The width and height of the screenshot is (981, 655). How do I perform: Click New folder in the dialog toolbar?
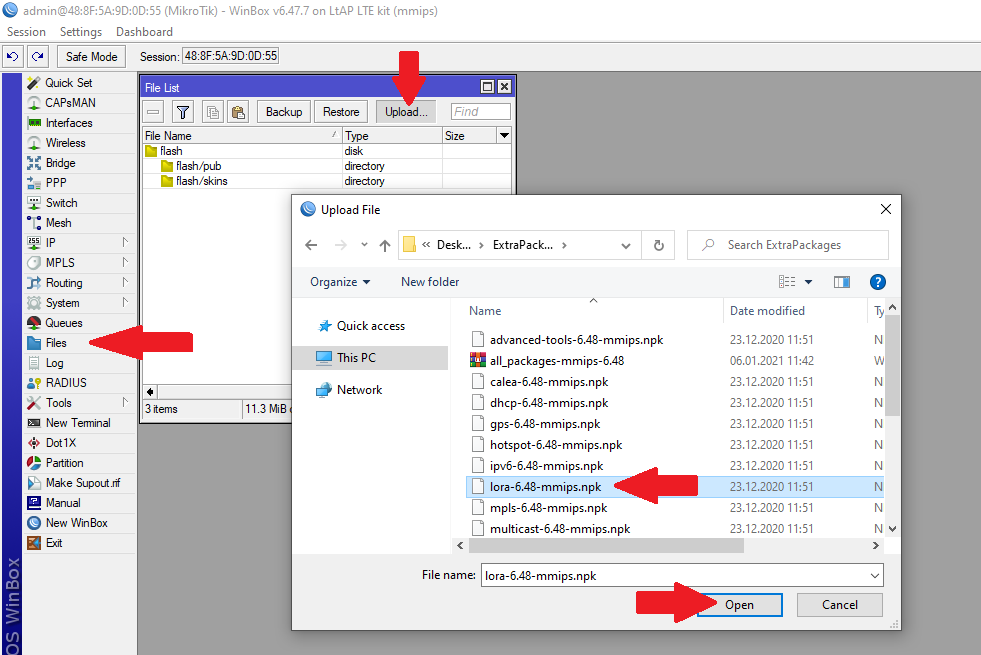click(430, 282)
